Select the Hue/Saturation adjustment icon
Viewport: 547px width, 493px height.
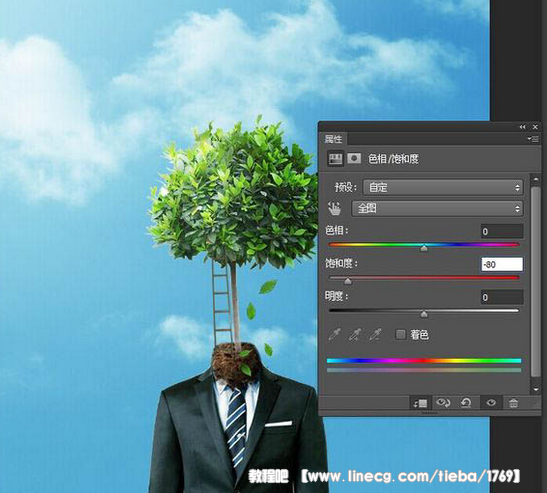[x=335, y=159]
